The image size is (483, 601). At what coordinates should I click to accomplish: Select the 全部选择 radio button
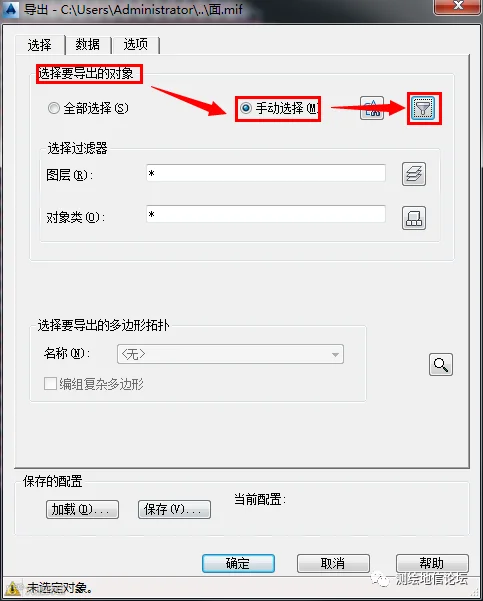click(54, 108)
